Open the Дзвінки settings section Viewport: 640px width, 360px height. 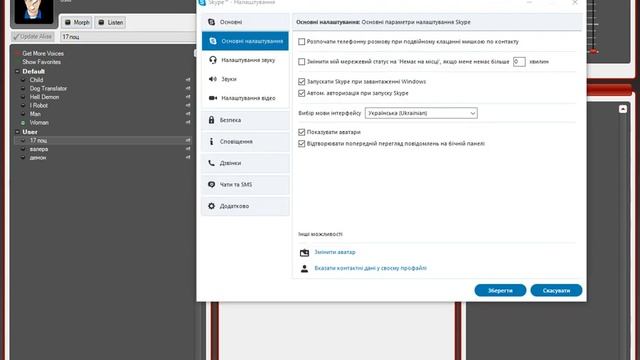tap(245, 163)
